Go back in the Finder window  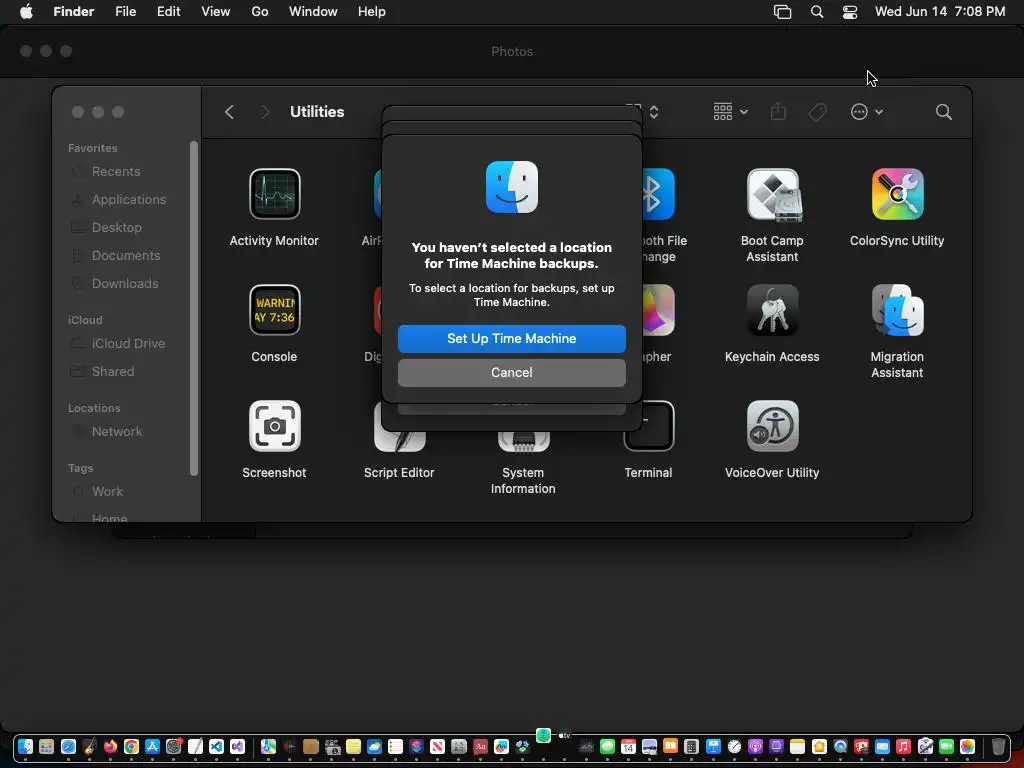pyautogui.click(x=229, y=112)
